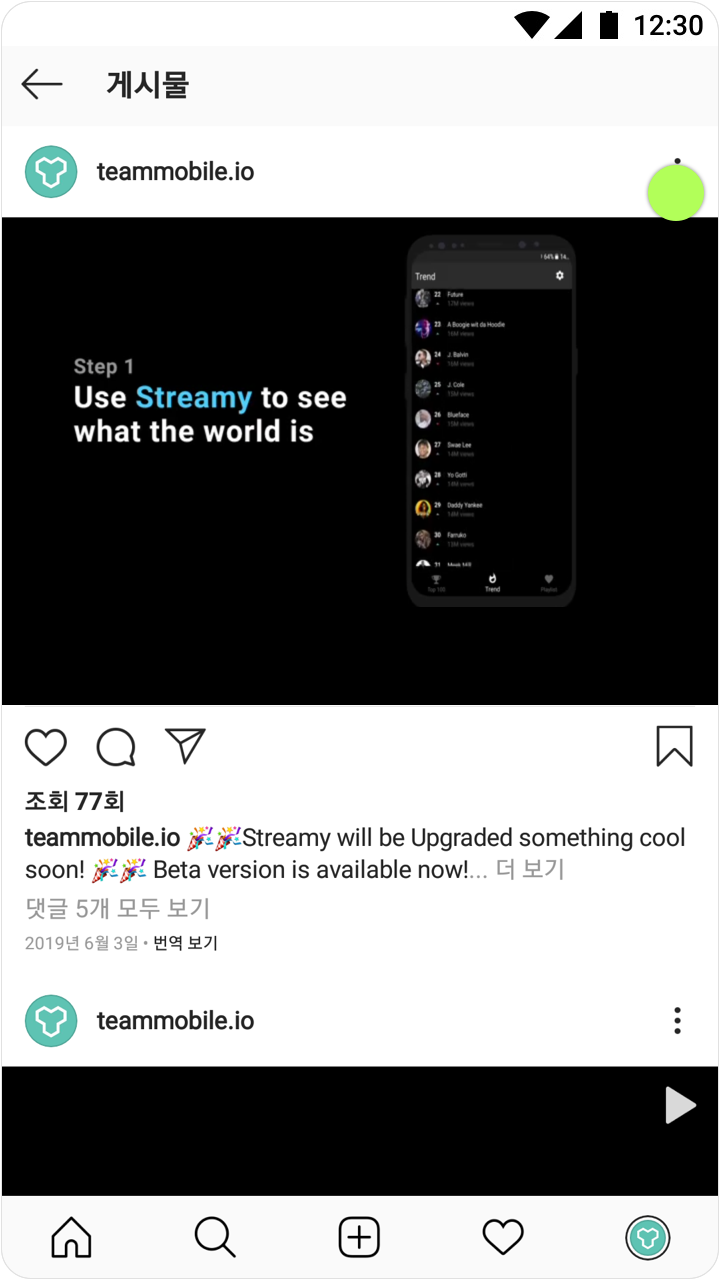Create new post with plus icon
This screenshot has width=720, height=1280.
click(x=359, y=1238)
